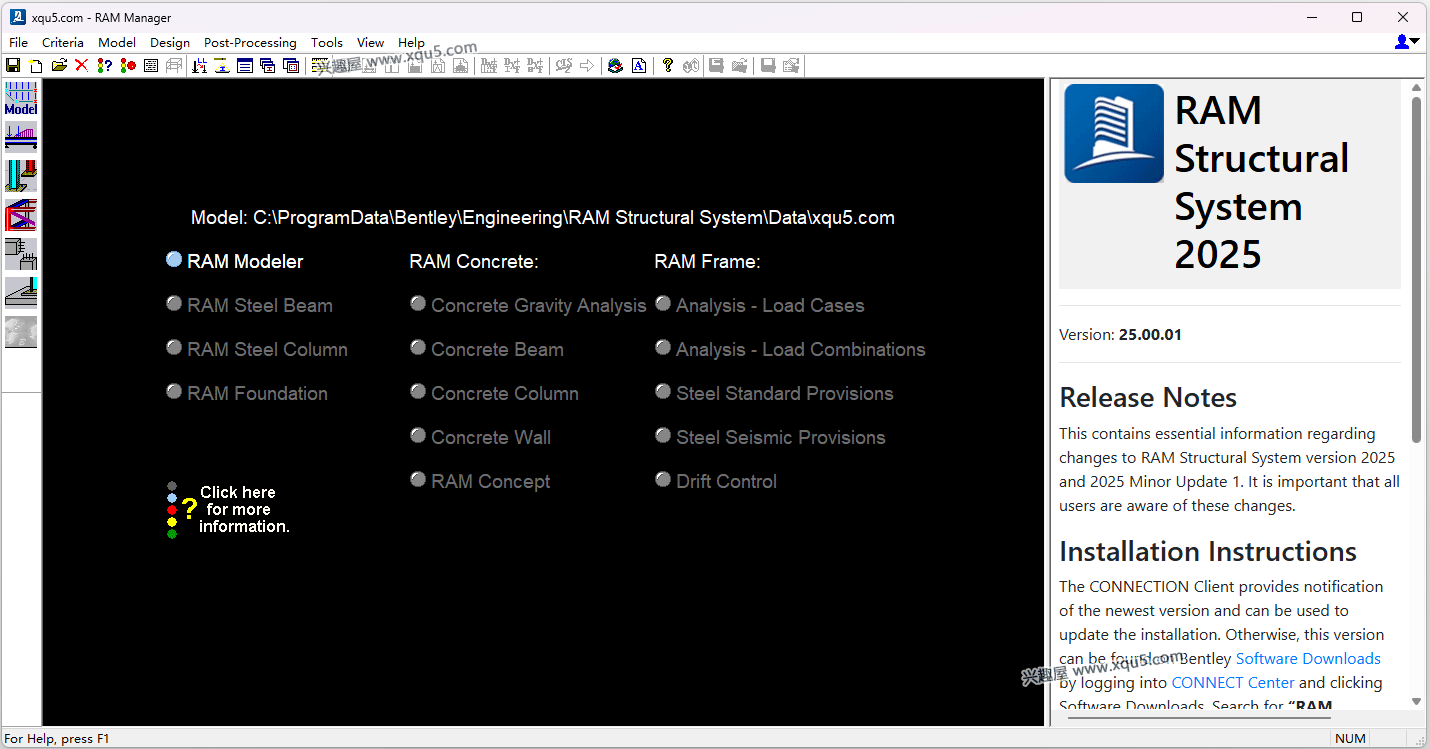Create a new model with the blank page icon
This screenshot has width=1430, height=749.
pyautogui.click(x=36, y=66)
